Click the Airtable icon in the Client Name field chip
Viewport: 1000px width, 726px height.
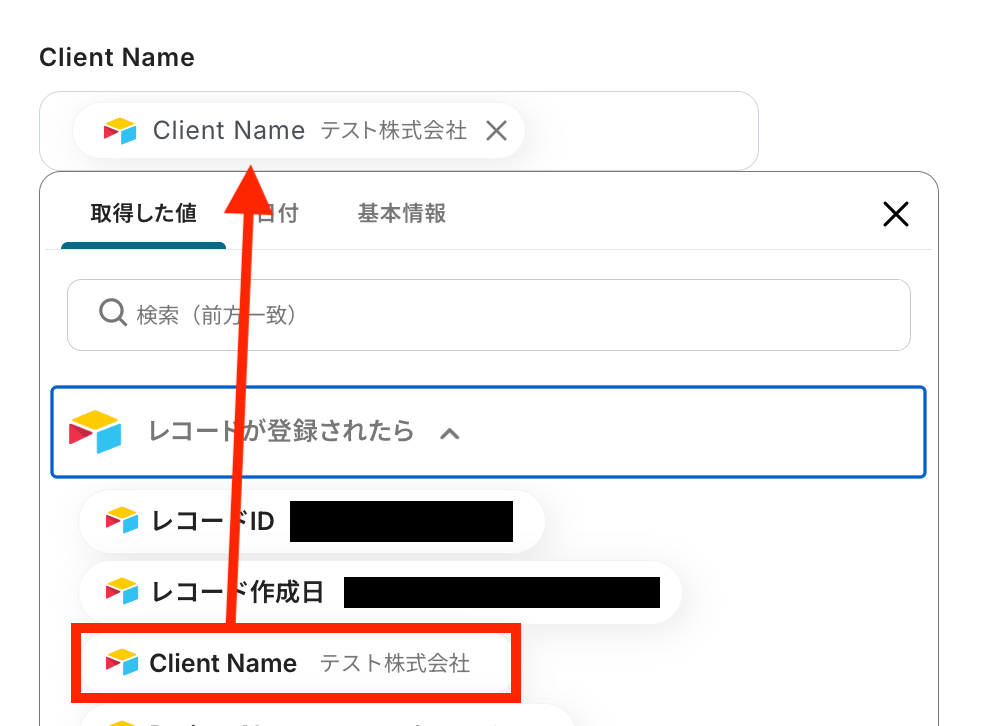click(120, 131)
